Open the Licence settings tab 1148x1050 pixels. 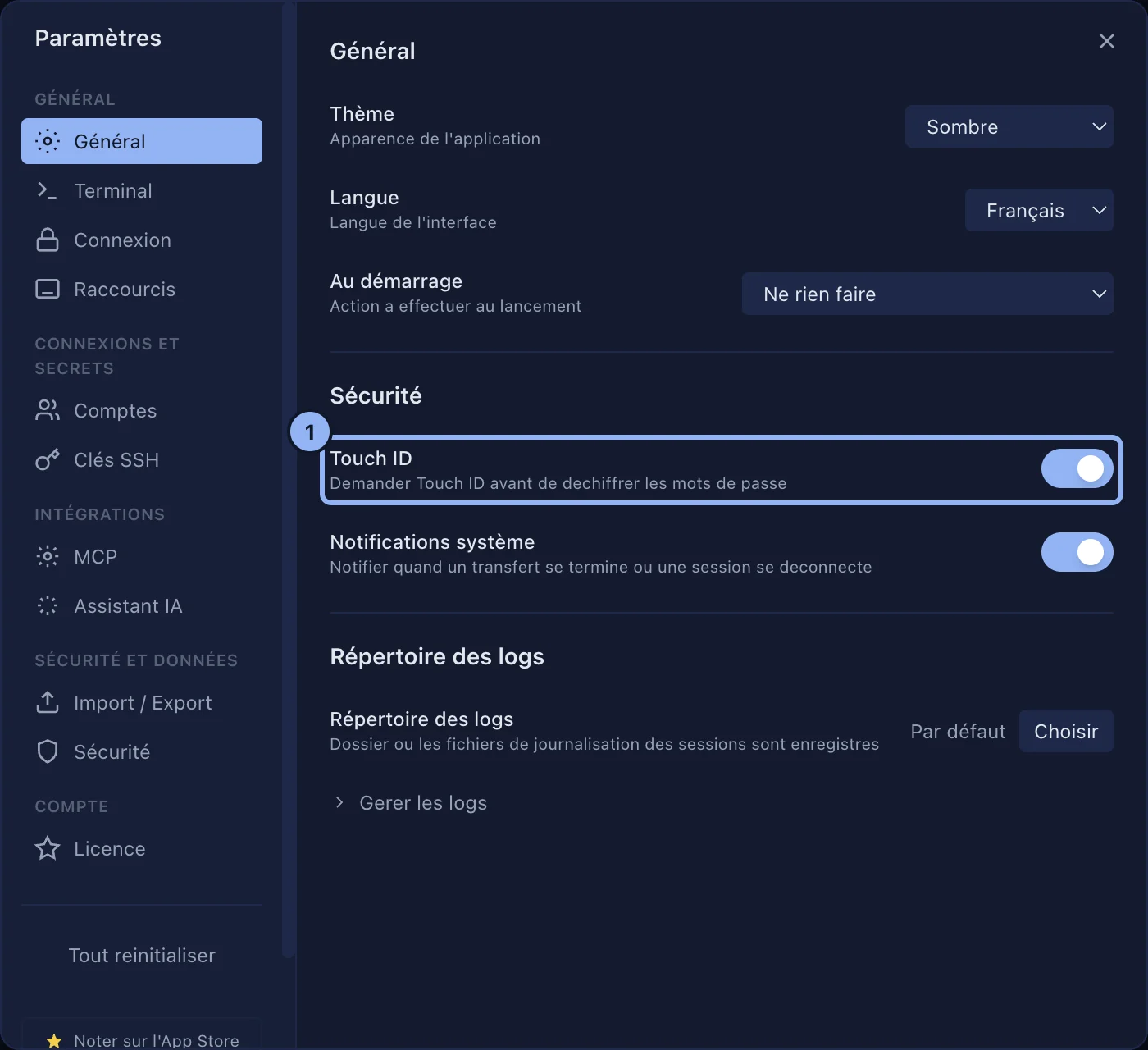coord(142,848)
